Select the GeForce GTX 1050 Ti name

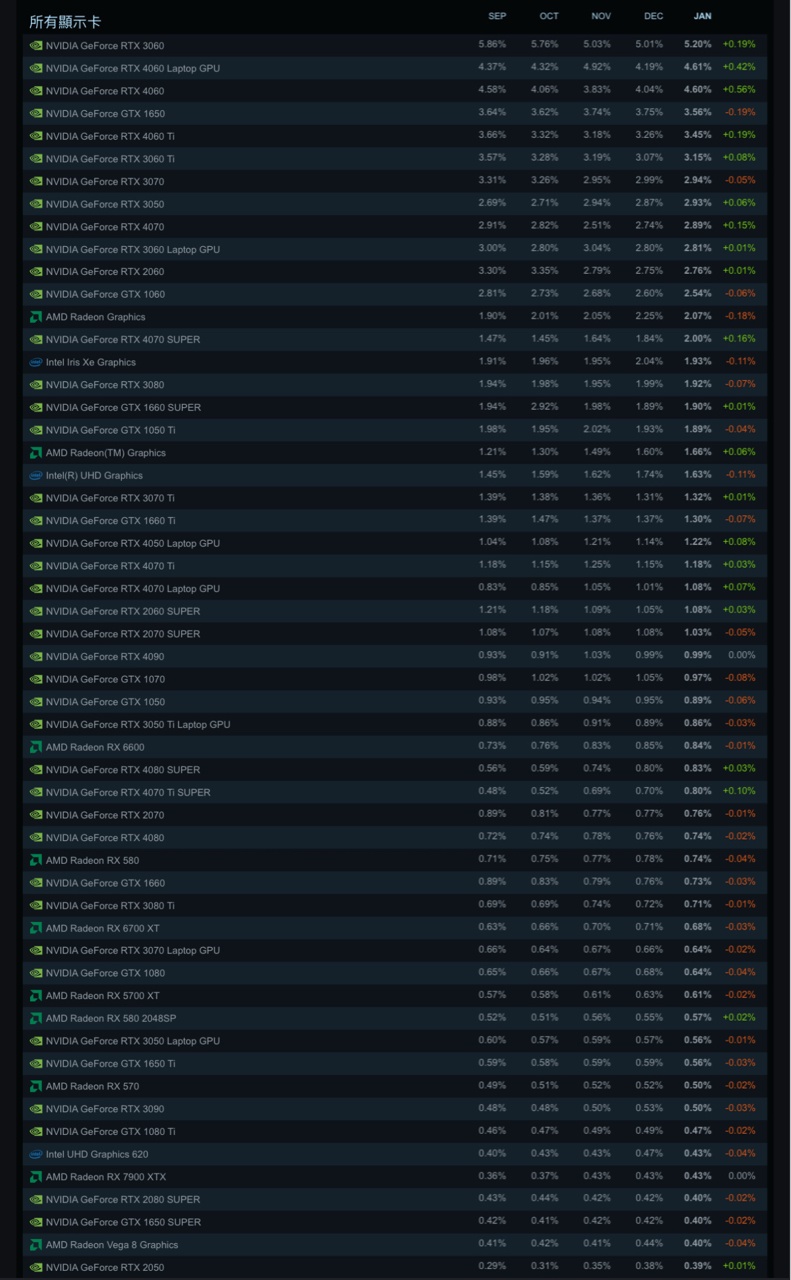coord(110,430)
